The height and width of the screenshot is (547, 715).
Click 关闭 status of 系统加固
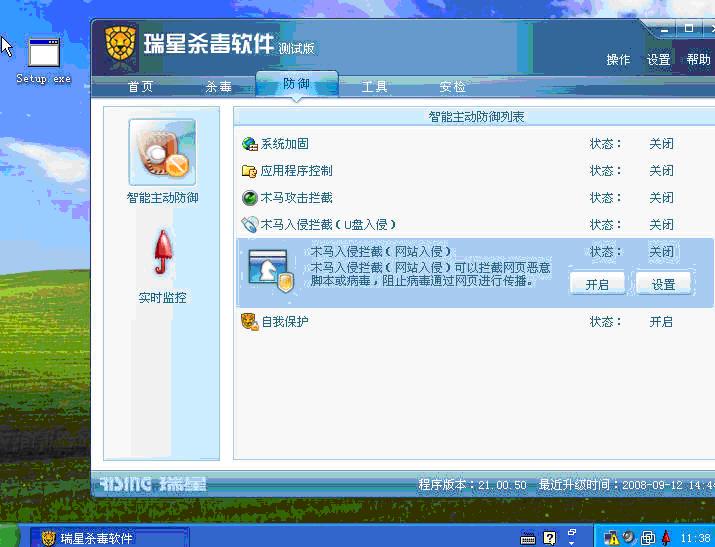click(x=661, y=144)
